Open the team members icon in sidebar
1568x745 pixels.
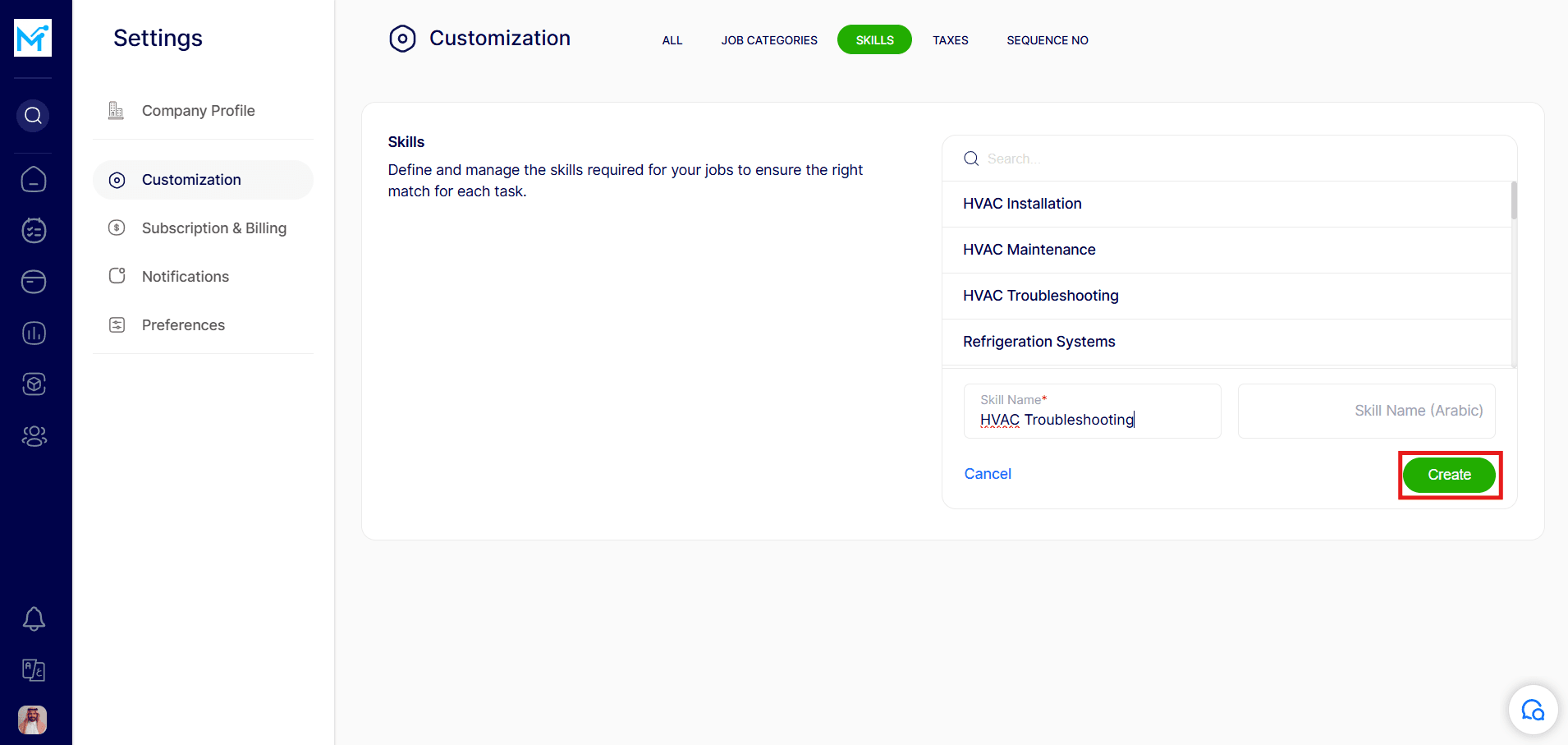tap(34, 435)
